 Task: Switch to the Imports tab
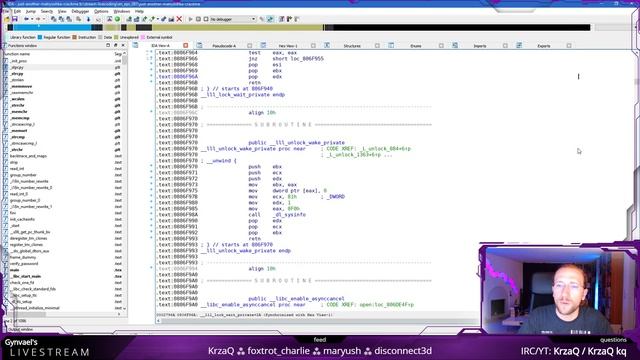pyautogui.click(x=480, y=46)
